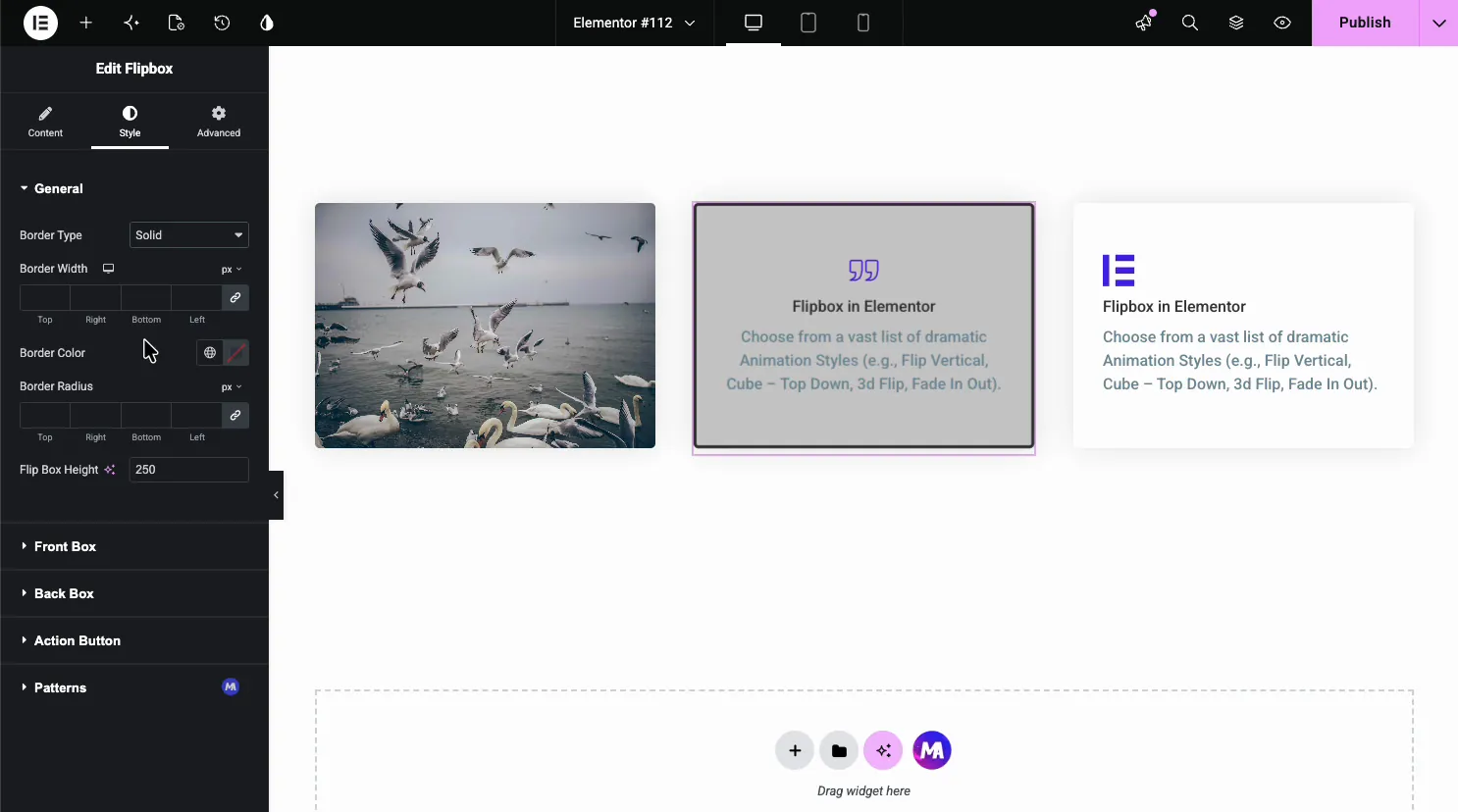Viewport: 1458px width, 812px height.
Task: Change Border Width unit px dropdown
Action: [232, 270]
